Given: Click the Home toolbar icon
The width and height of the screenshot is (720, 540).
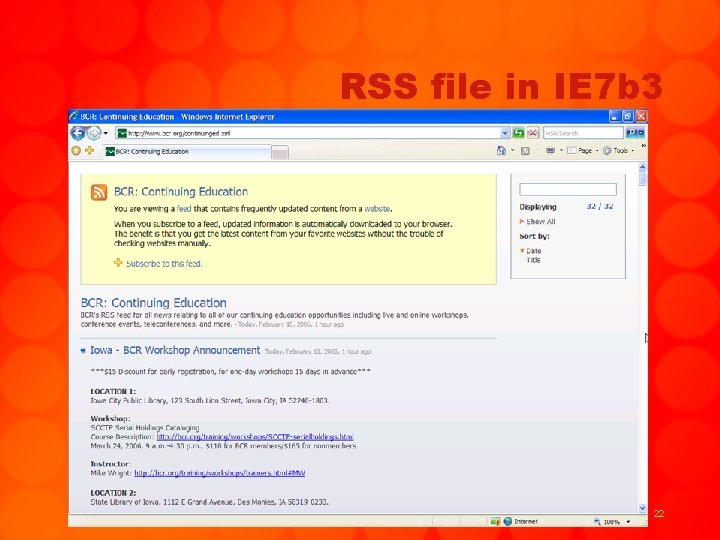Looking at the screenshot, I should click(501, 151).
